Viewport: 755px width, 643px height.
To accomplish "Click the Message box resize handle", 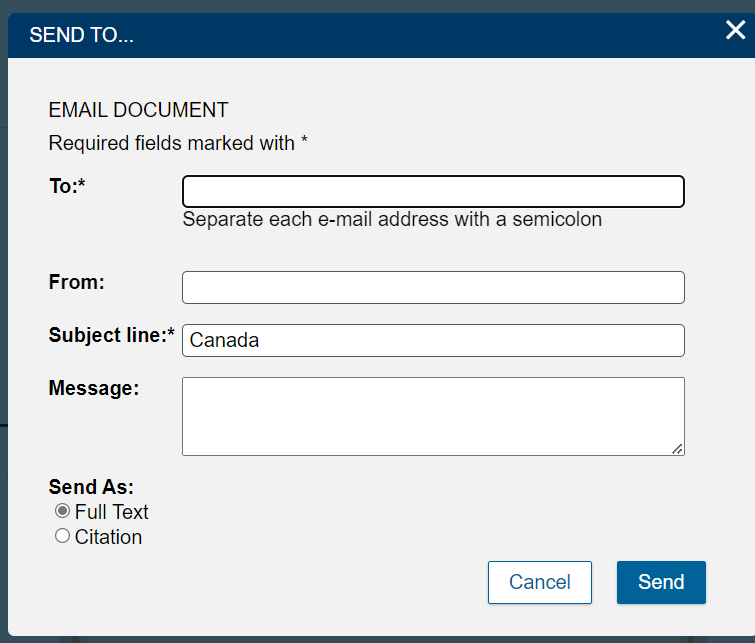I will click(x=677, y=449).
